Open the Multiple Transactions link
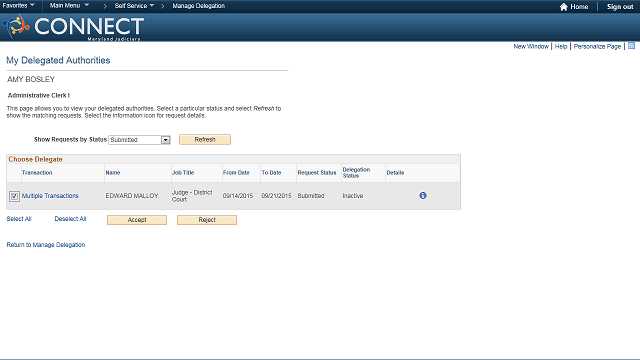 point(50,196)
